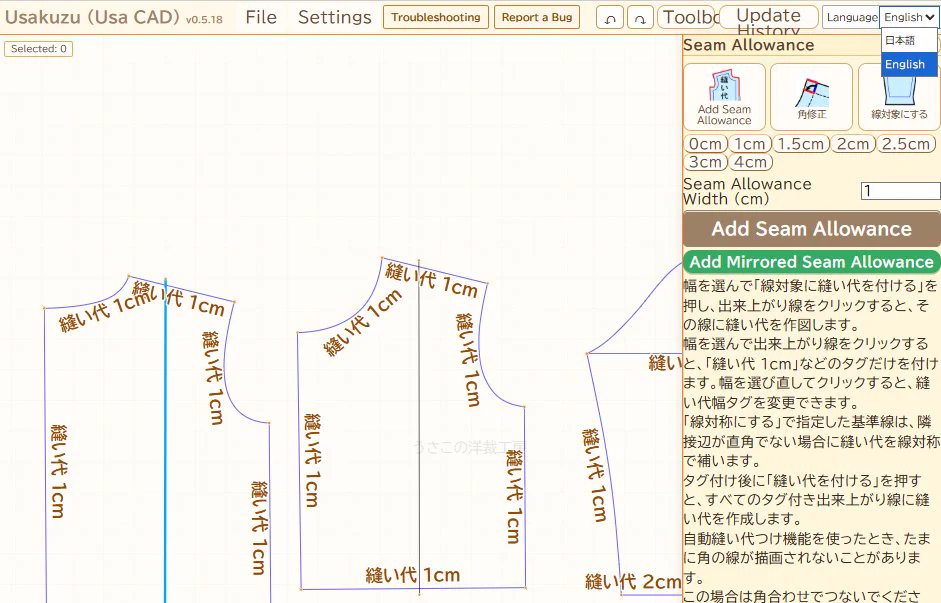Viewport: 941px width, 603px height.
Task: Select the Add Seam Allowance tool icon
Action: point(724,97)
